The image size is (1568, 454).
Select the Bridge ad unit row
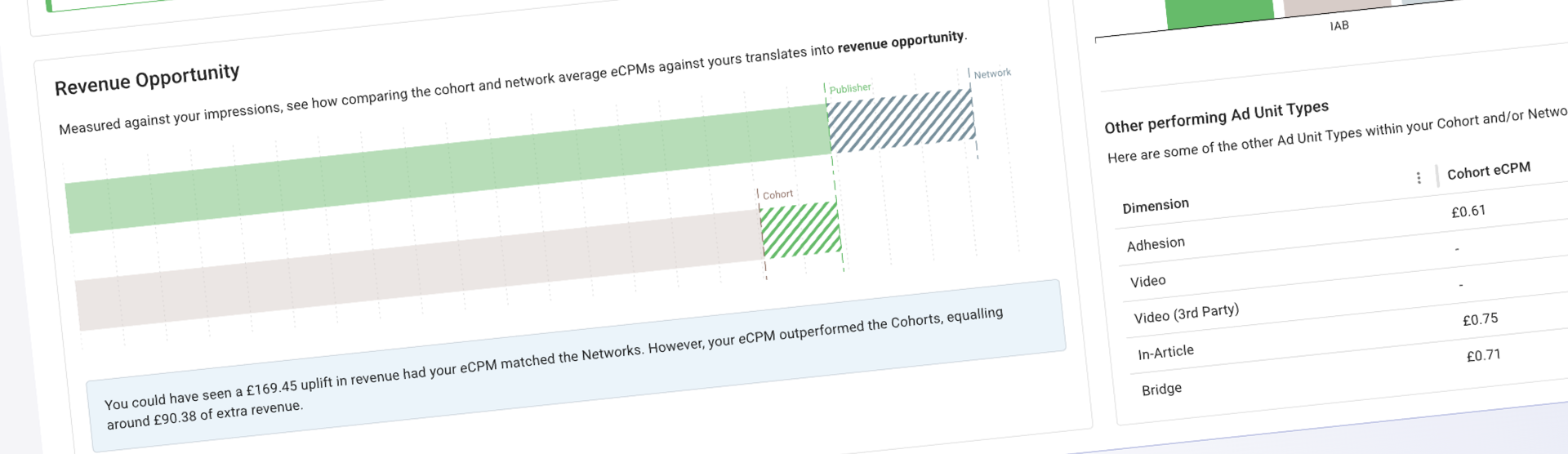pyautogui.click(x=1161, y=389)
